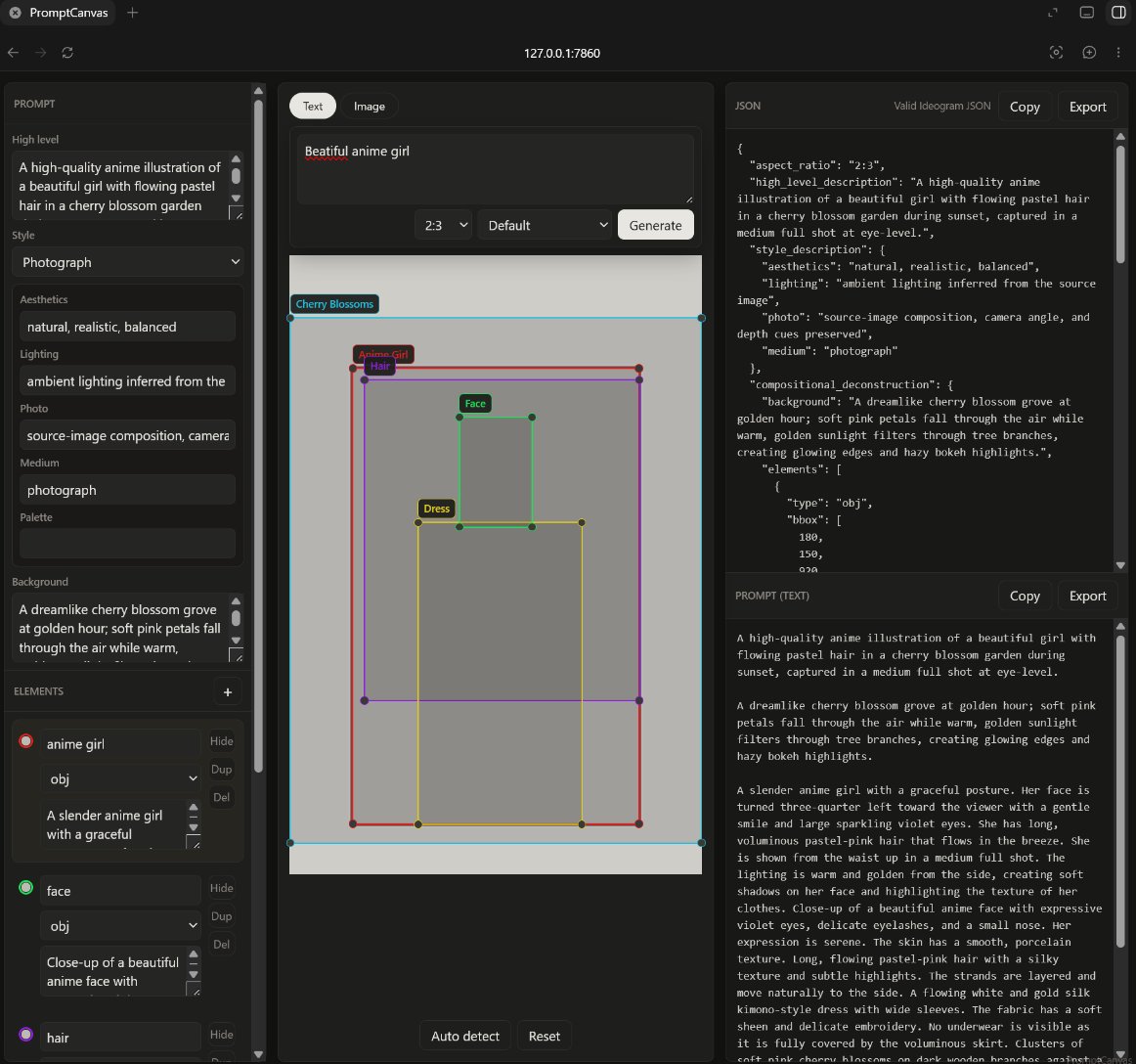The image size is (1136, 1064).
Task: Open a new browser tab
Action: [132, 13]
